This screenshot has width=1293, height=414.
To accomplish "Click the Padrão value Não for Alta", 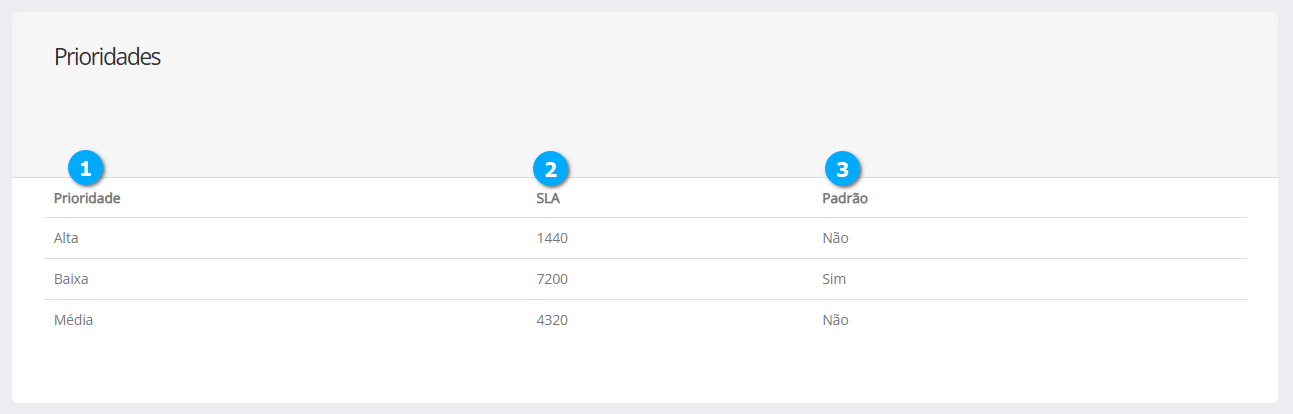I will tap(835, 238).
